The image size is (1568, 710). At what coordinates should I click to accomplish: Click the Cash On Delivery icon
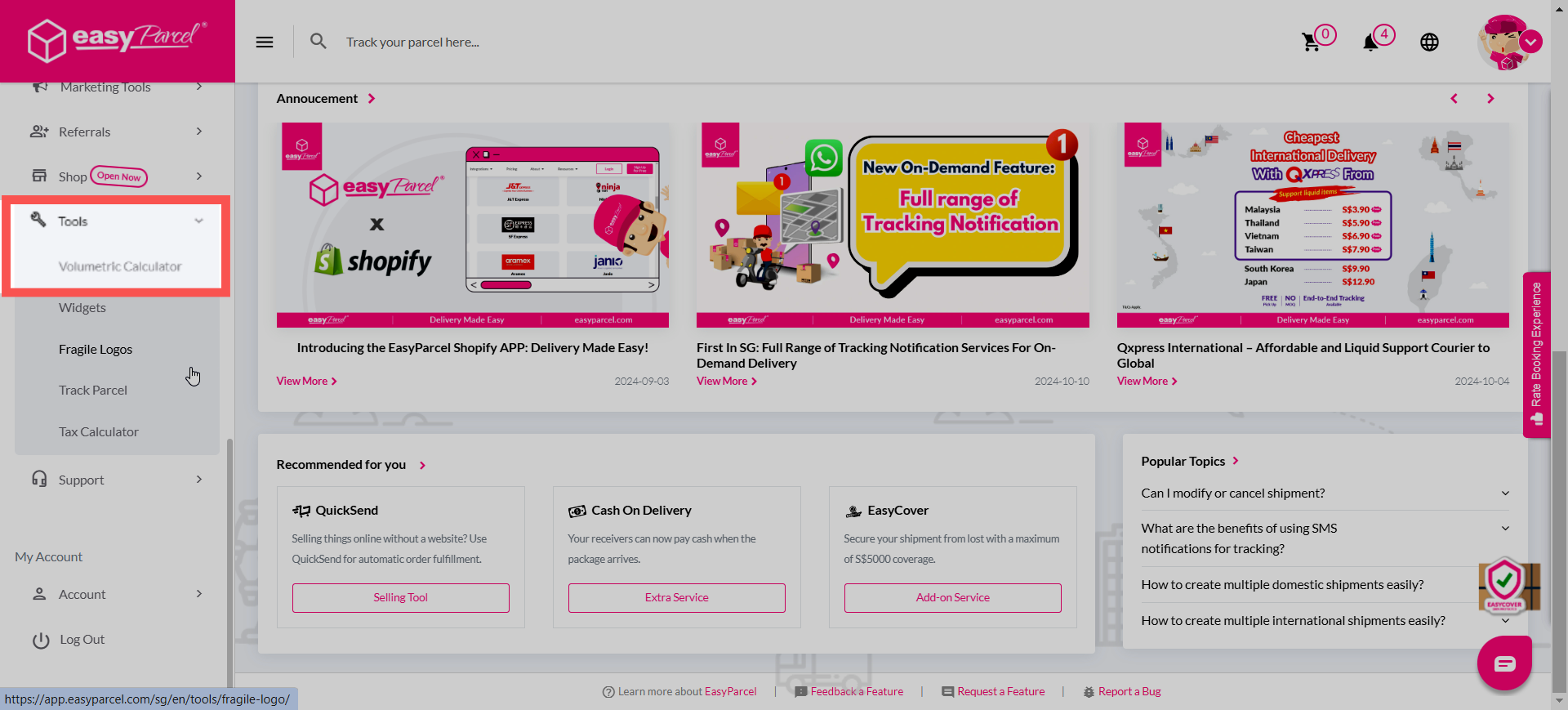click(577, 511)
